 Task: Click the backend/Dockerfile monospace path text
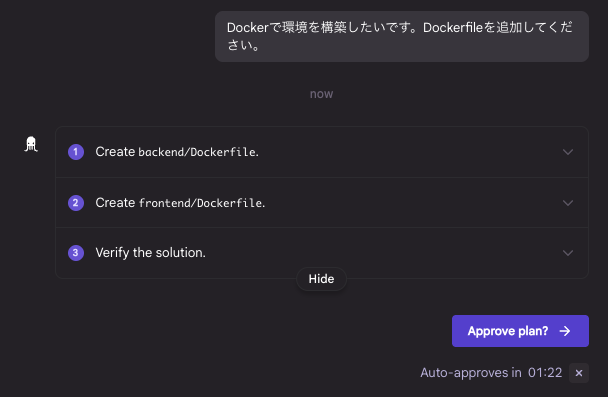(x=198, y=152)
